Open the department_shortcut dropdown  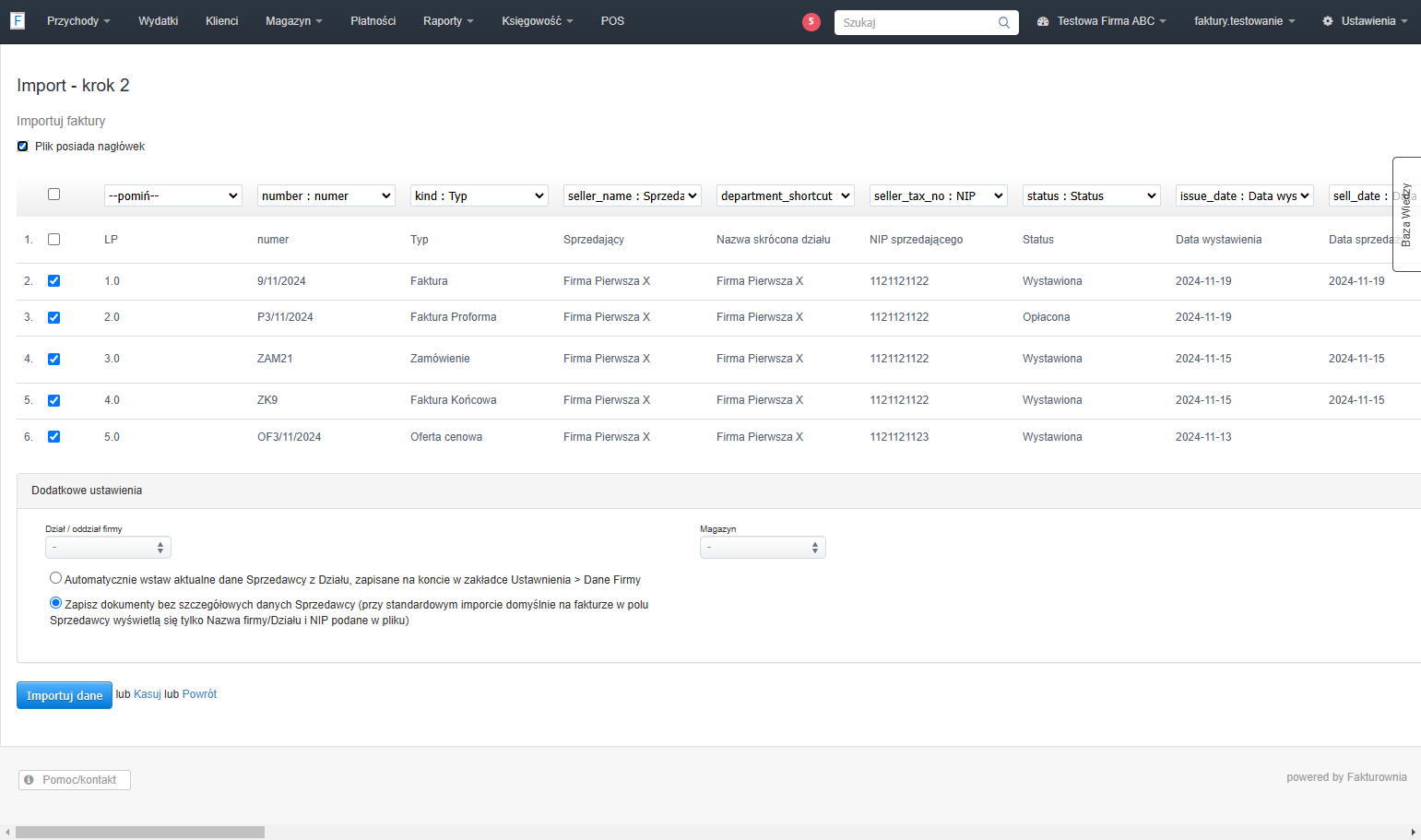[786, 195]
